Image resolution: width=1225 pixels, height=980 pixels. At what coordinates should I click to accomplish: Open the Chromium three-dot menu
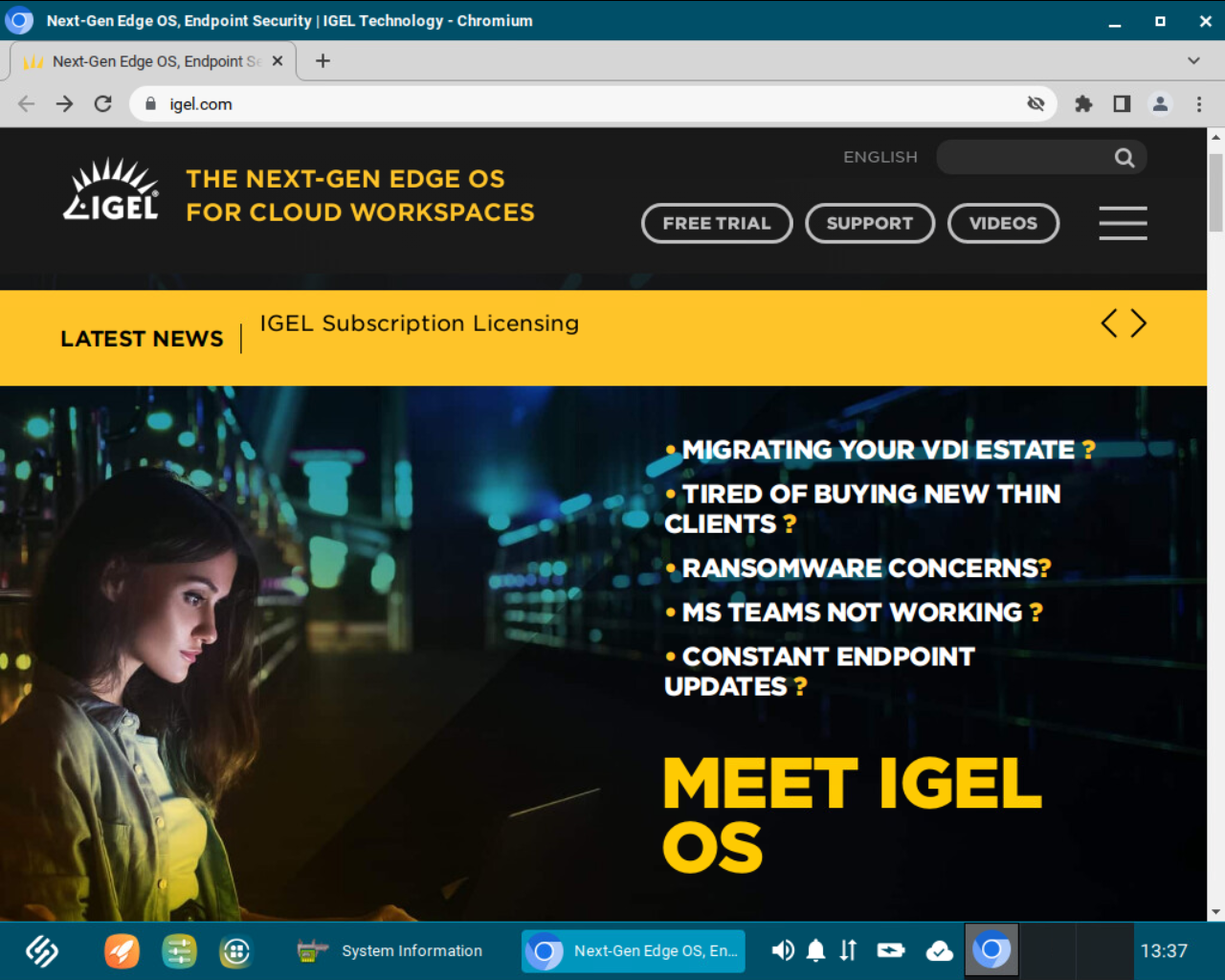tap(1198, 103)
